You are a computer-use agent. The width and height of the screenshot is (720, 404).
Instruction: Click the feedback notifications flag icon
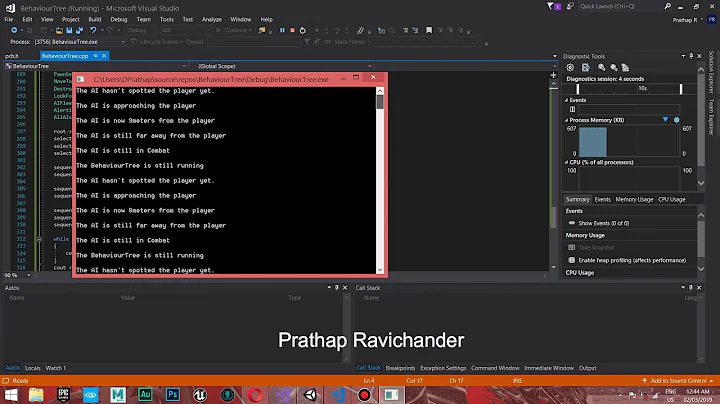pos(550,6)
